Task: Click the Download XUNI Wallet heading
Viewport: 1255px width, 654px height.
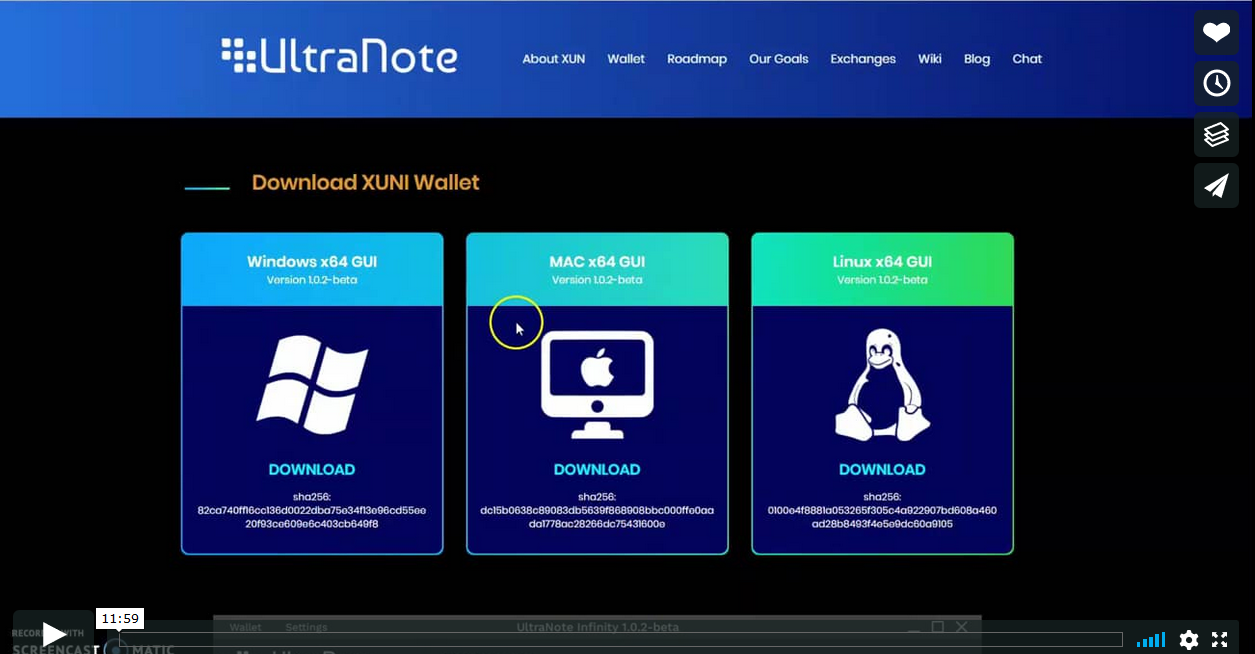Action: pyautogui.click(x=366, y=183)
